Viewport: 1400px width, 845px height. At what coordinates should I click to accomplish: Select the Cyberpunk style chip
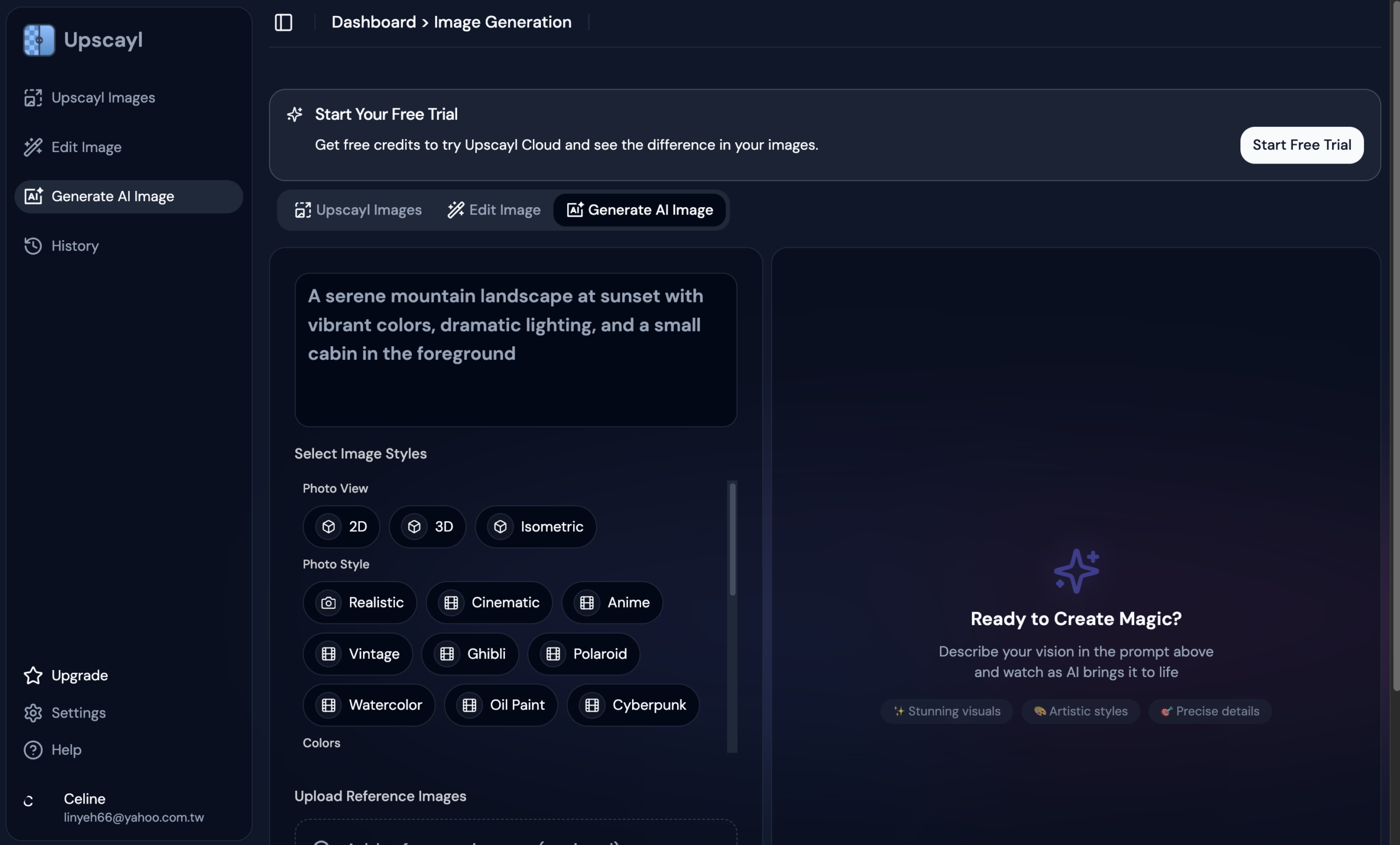click(633, 704)
